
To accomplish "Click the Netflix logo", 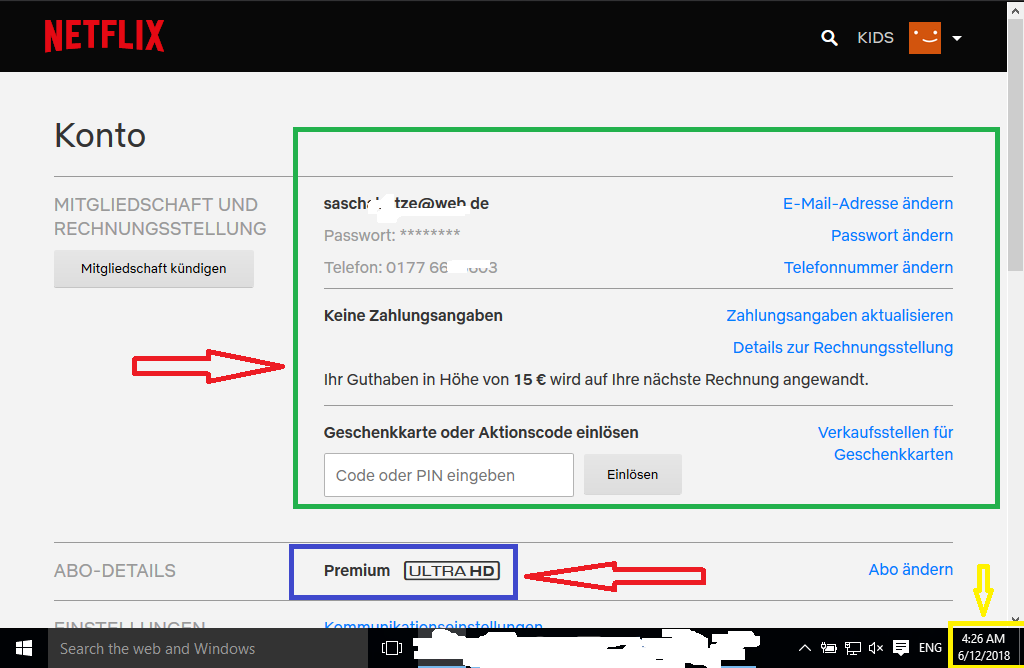I will pos(104,36).
